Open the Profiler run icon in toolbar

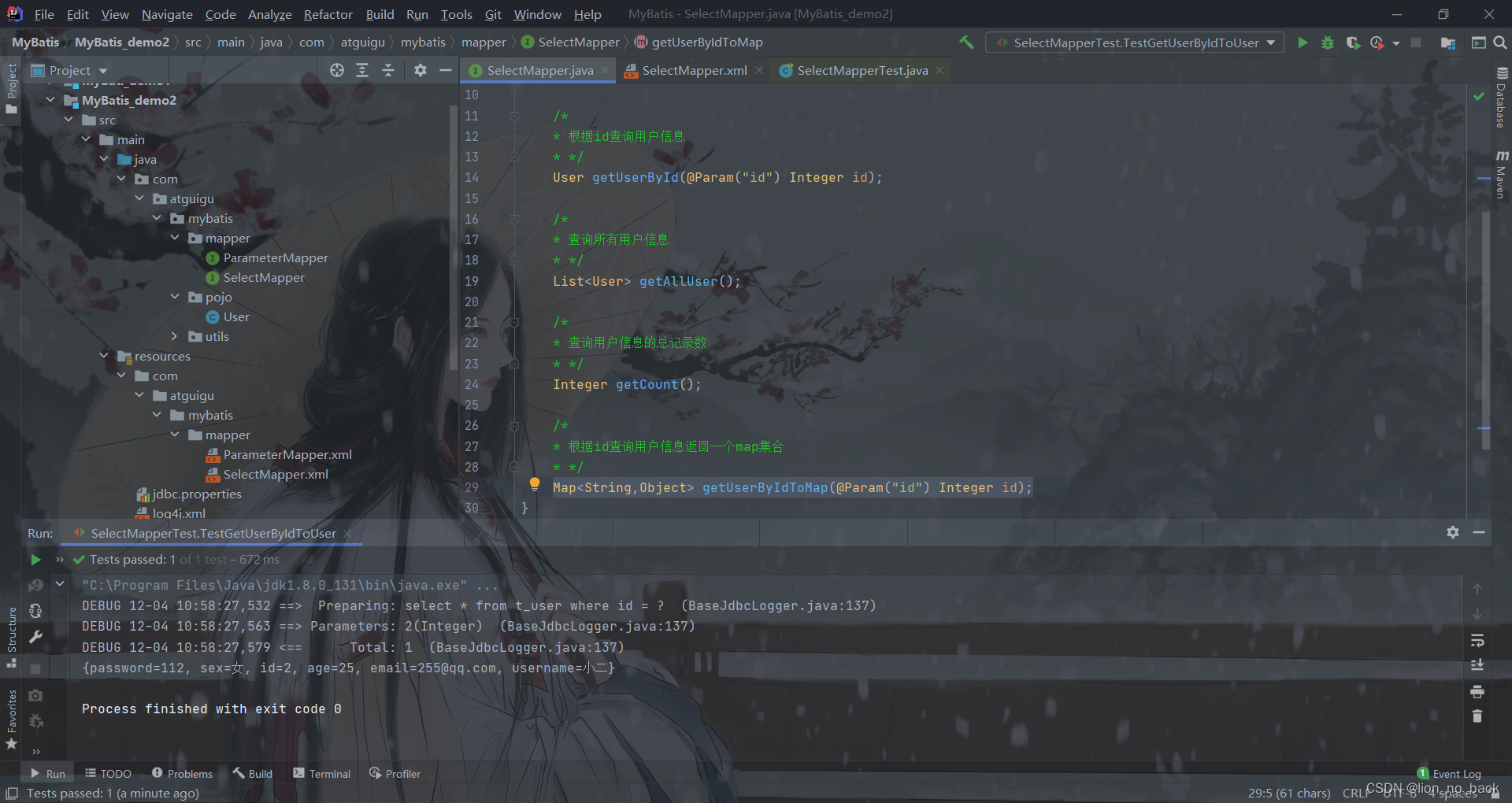pos(1377,43)
